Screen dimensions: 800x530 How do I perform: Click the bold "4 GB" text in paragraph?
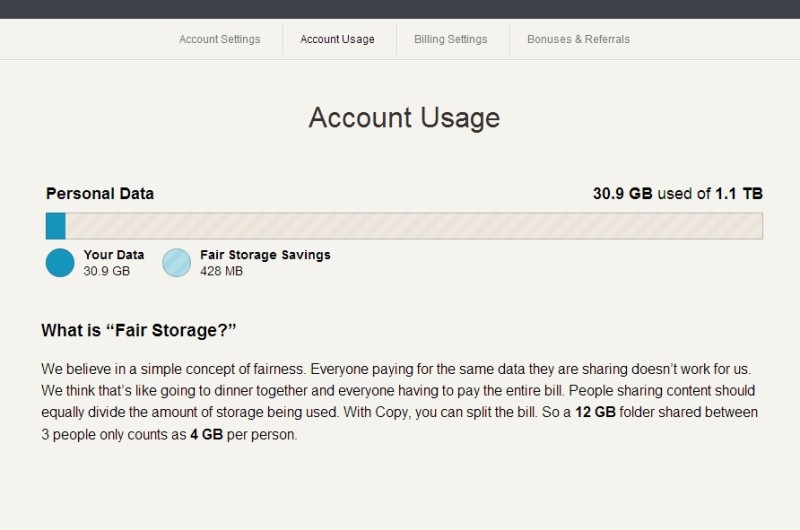coord(207,435)
